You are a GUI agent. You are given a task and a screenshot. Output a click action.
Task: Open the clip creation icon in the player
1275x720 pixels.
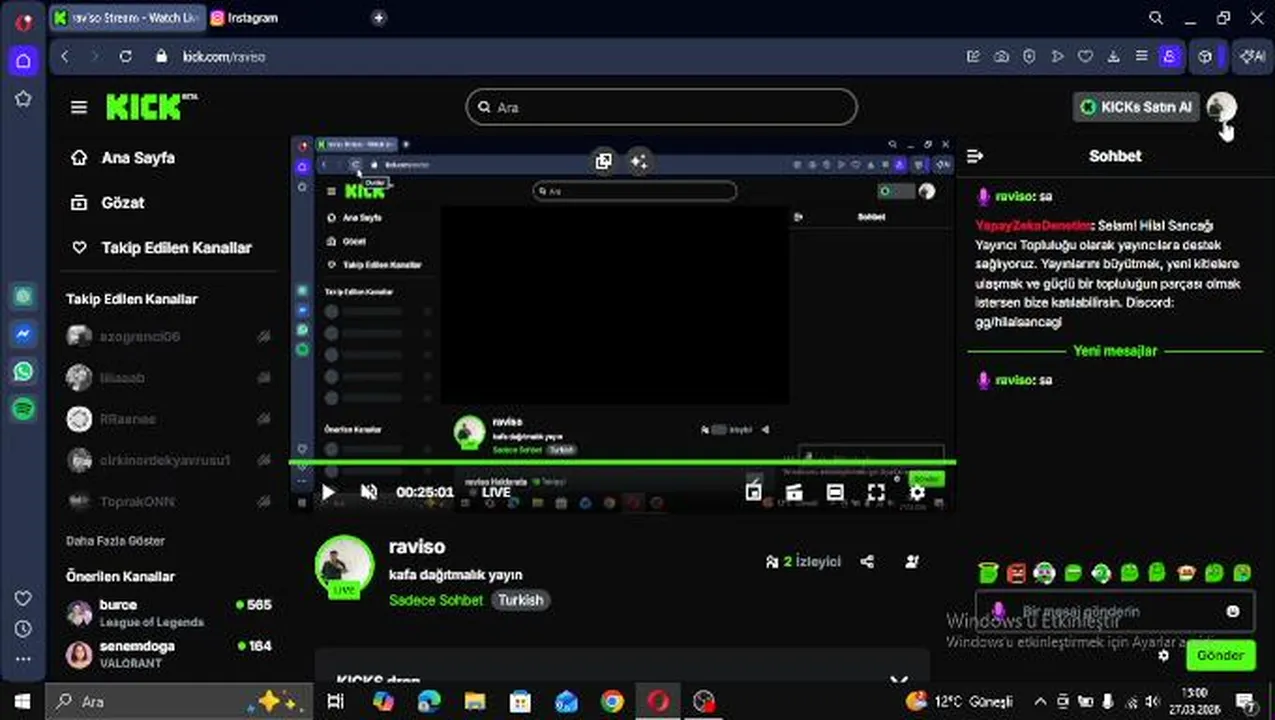[x=794, y=492]
